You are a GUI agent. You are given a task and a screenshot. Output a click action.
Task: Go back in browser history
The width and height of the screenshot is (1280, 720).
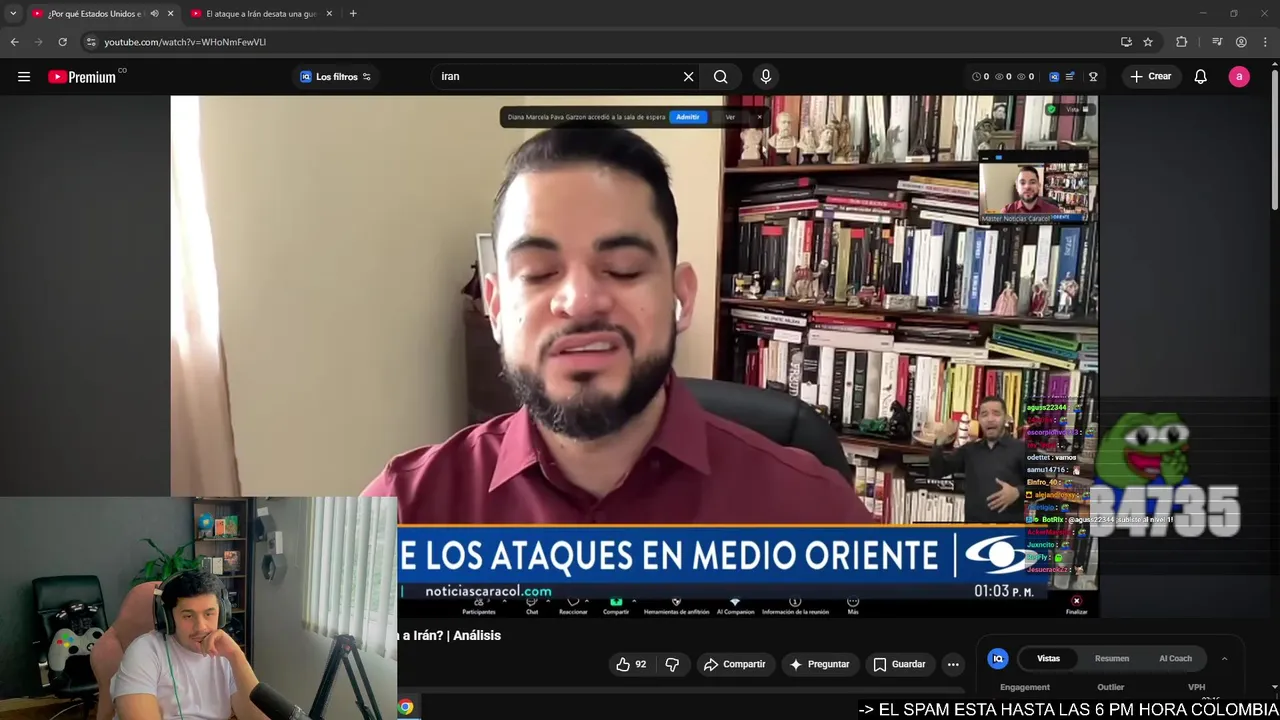pyautogui.click(x=14, y=42)
